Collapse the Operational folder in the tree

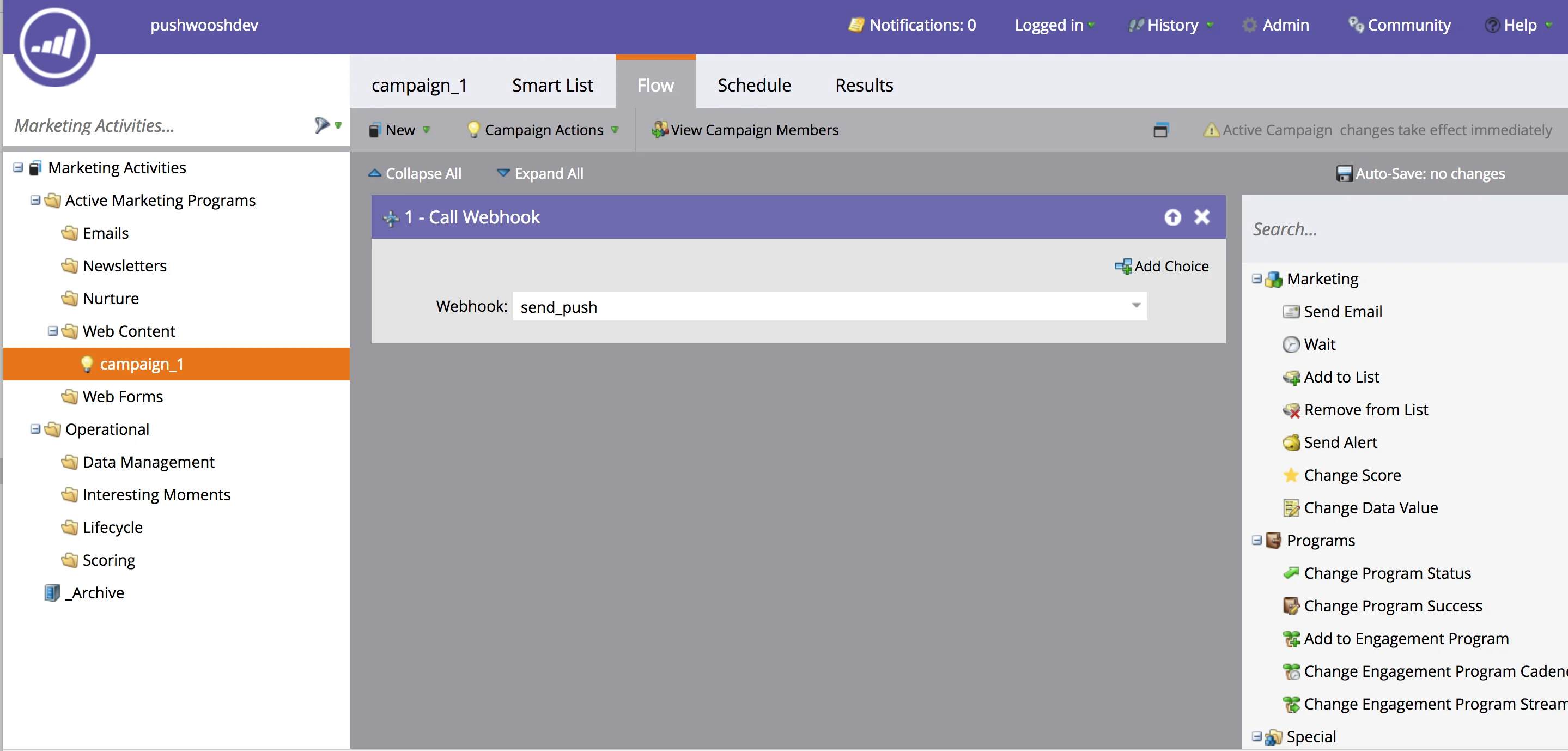click(x=35, y=429)
